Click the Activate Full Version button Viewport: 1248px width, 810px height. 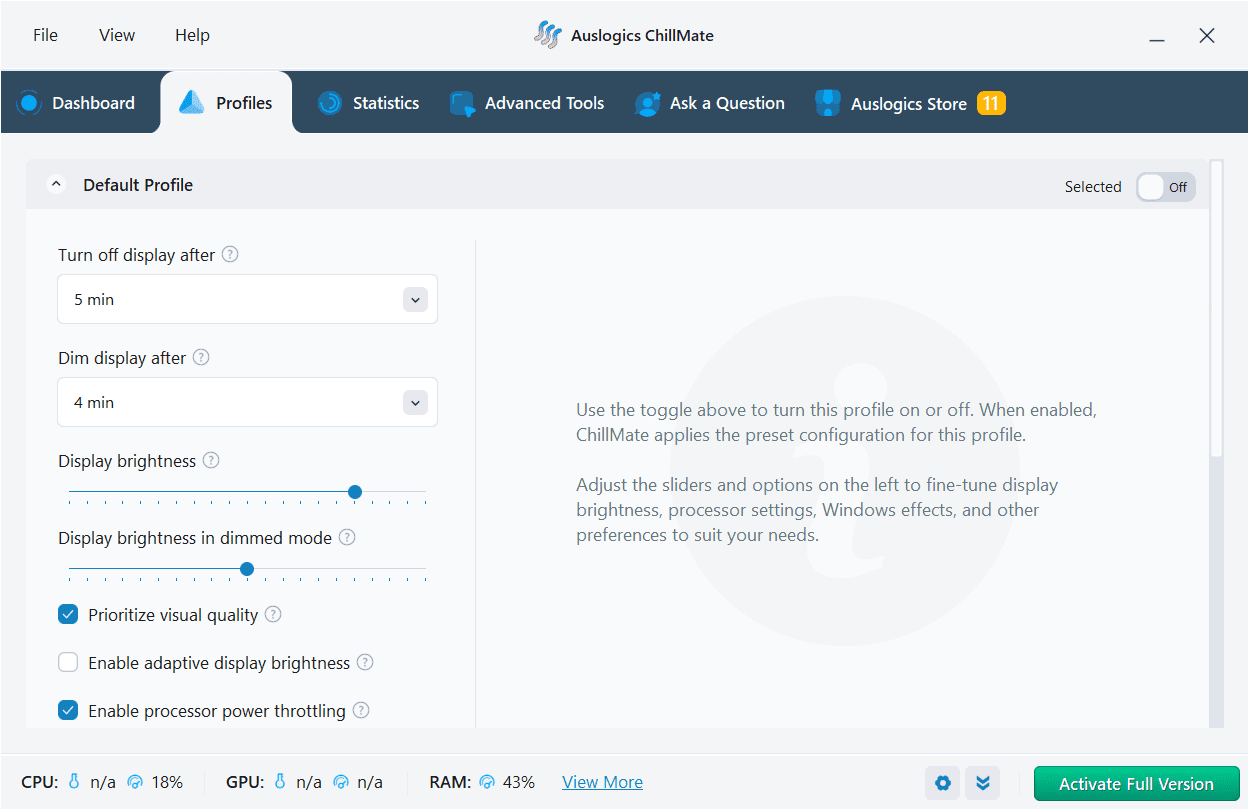(x=1137, y=784)
